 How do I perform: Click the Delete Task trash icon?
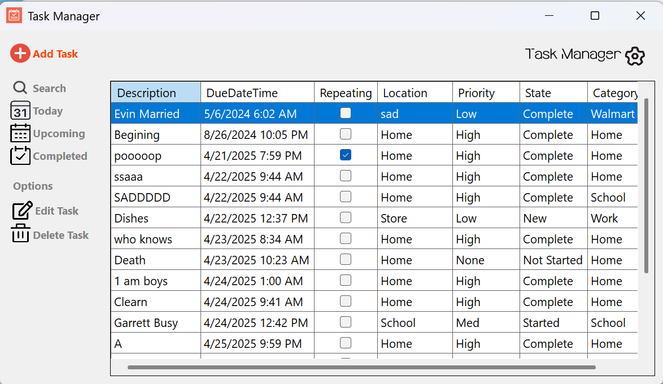coord(20,233)
